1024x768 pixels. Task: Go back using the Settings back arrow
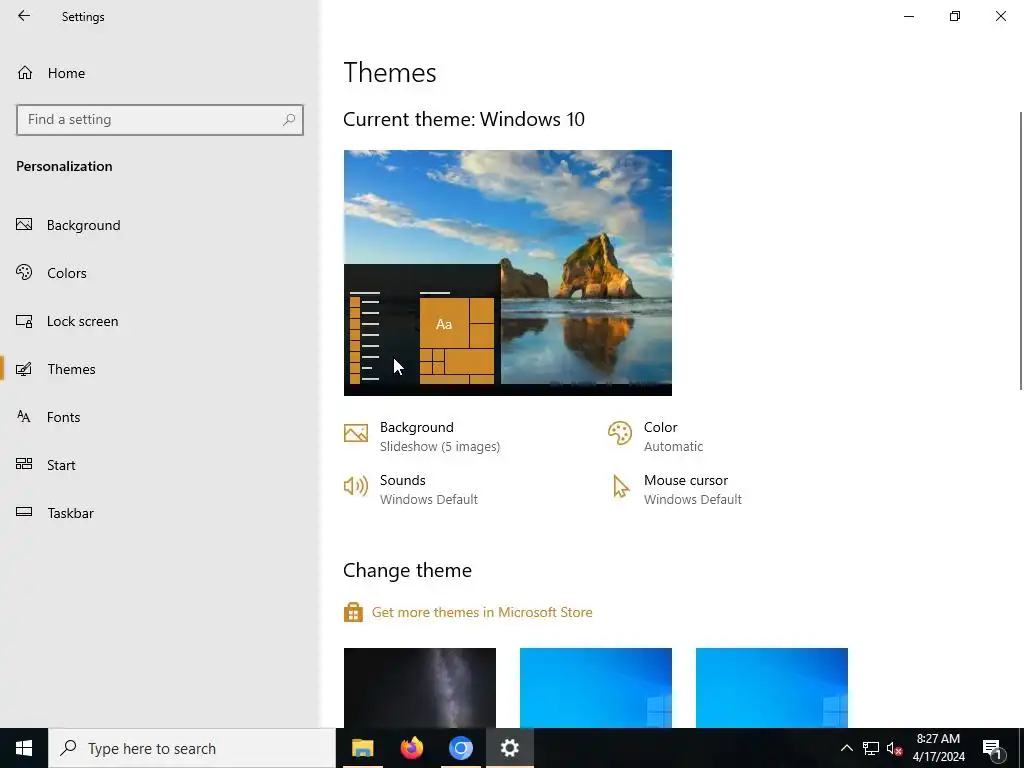tap(24, 16)
